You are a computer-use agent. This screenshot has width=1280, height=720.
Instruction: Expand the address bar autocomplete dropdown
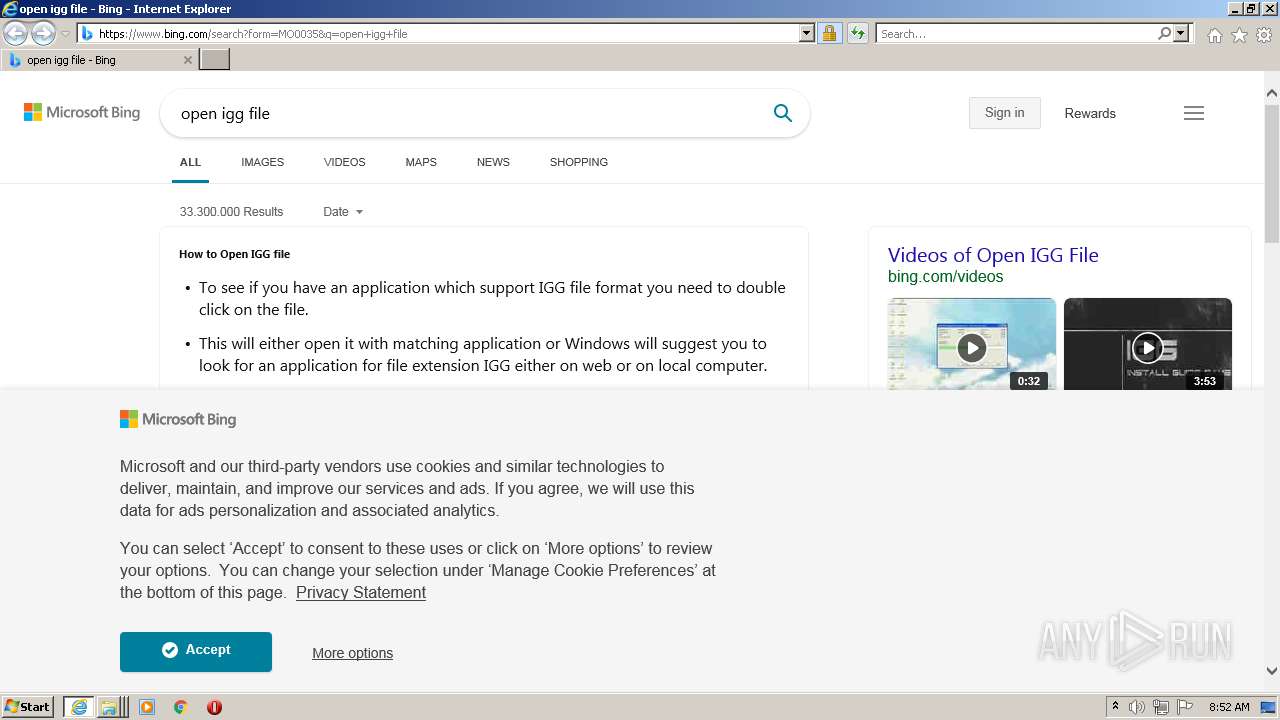[807, 34]
